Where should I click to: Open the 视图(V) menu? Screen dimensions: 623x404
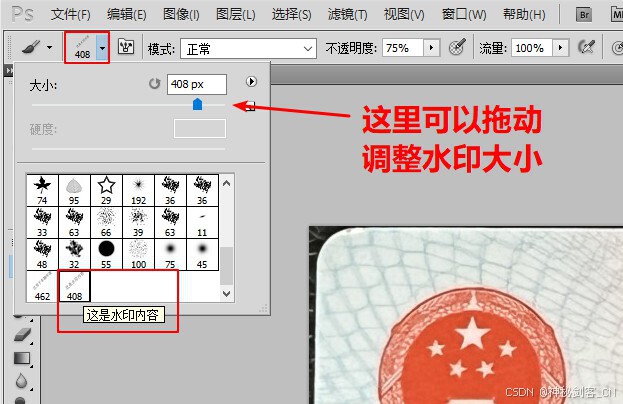[x=404, y=15]
